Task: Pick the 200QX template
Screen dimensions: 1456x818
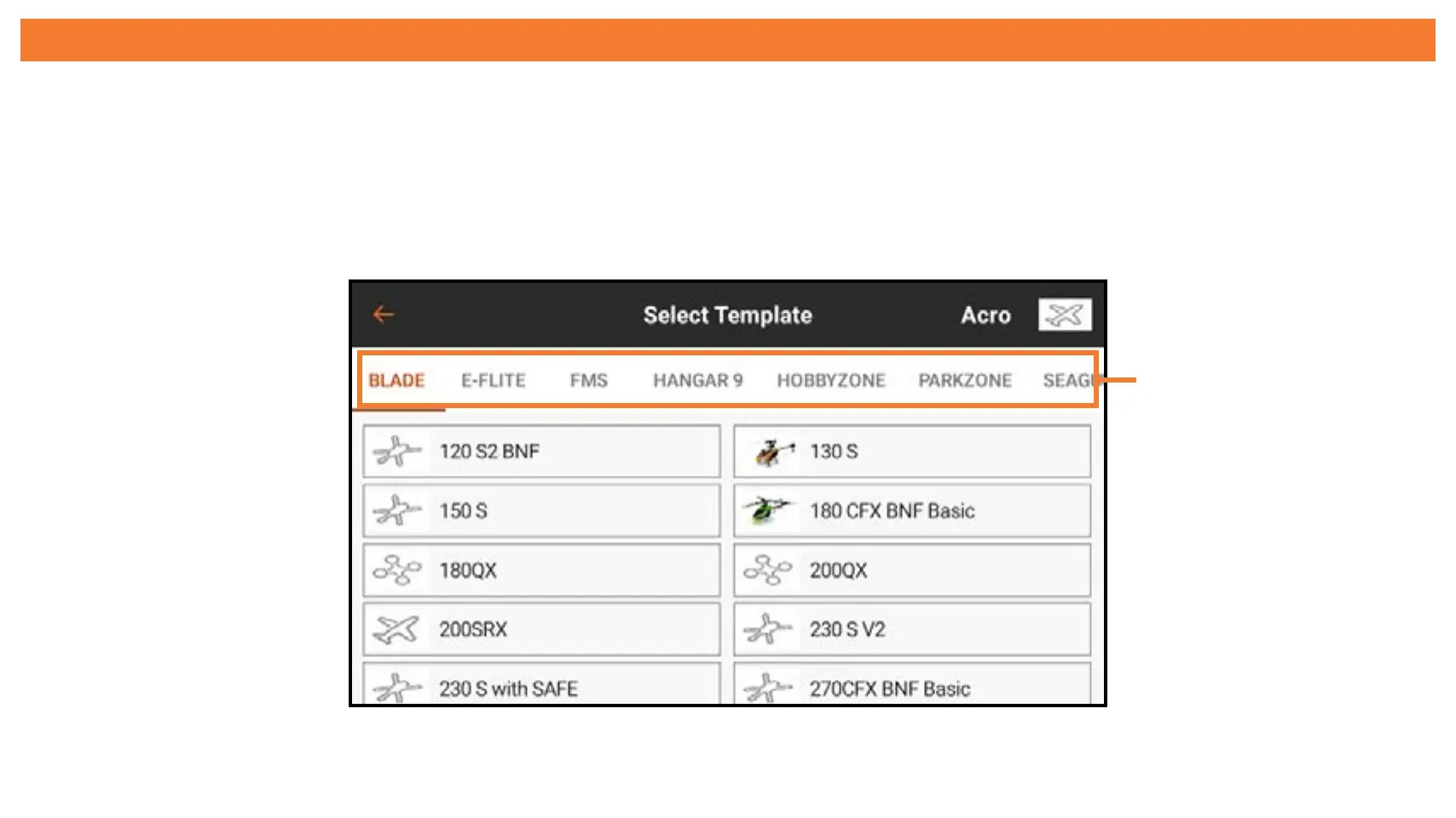Action: [x=912, y=570]
